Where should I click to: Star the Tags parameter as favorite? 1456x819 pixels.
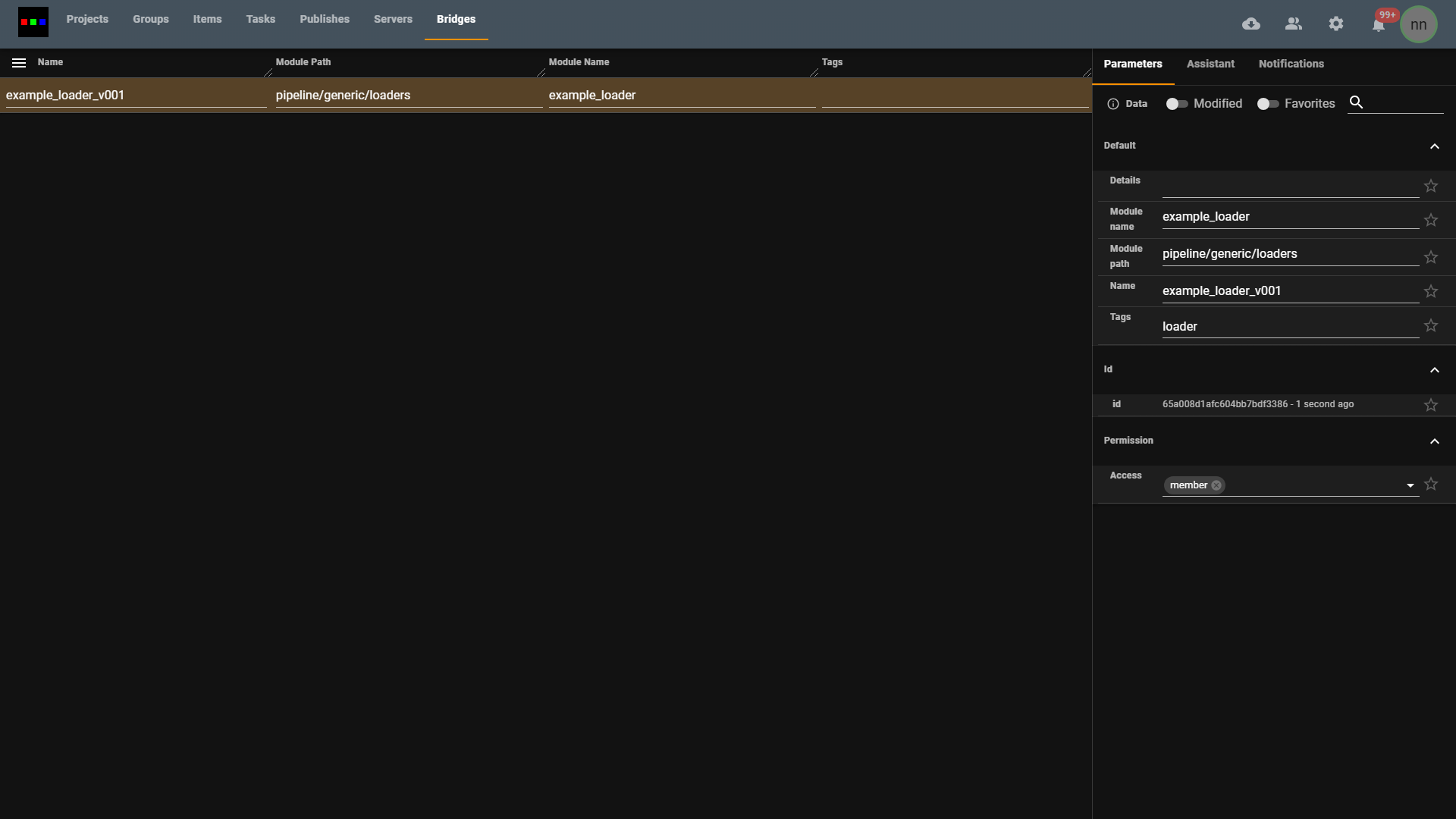pos(1431,325)
